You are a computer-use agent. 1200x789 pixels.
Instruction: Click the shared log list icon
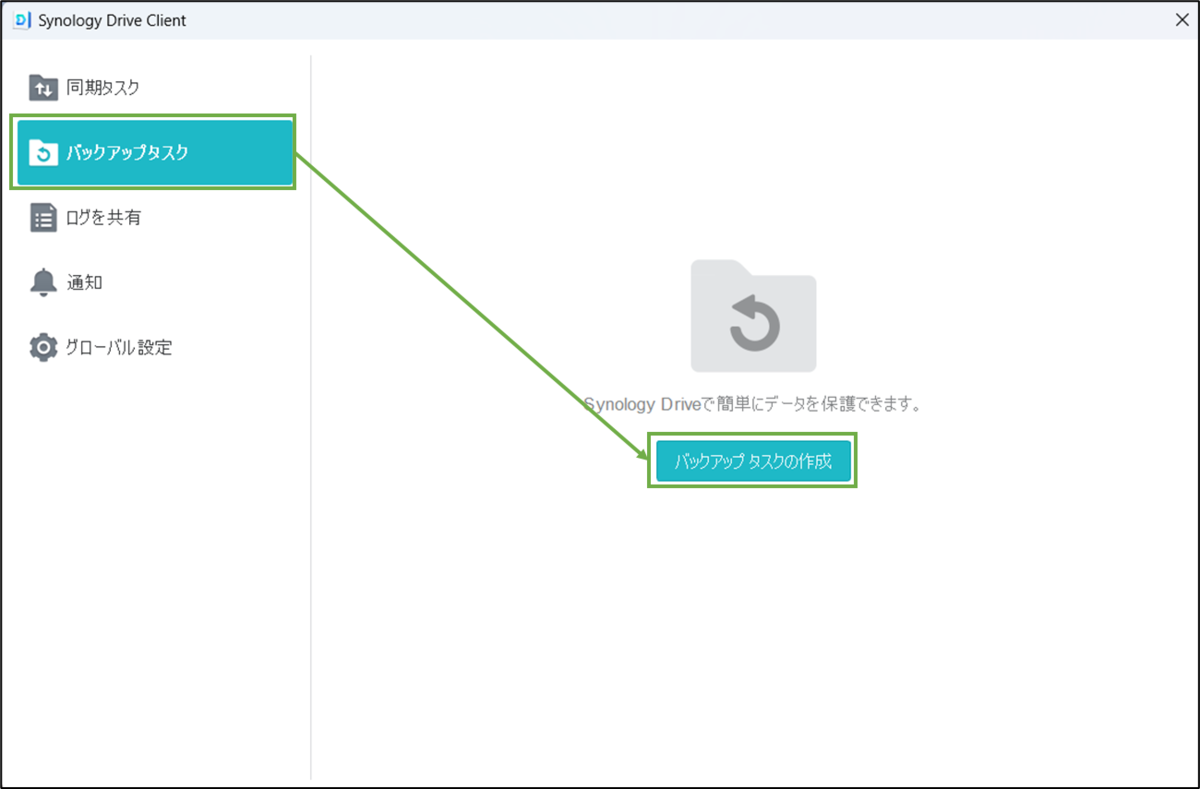click(x=43, y=218)
